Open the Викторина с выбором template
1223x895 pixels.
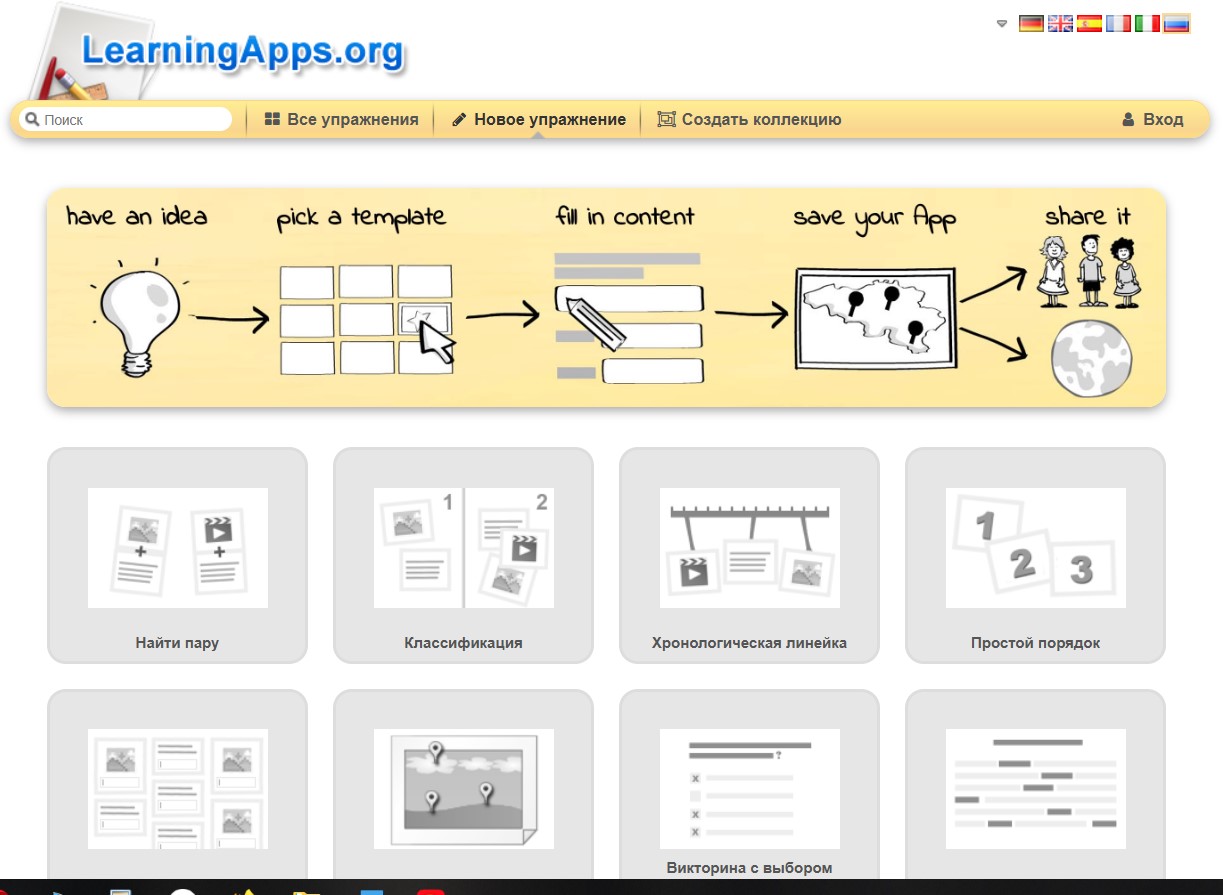click(x=749, y=790)
